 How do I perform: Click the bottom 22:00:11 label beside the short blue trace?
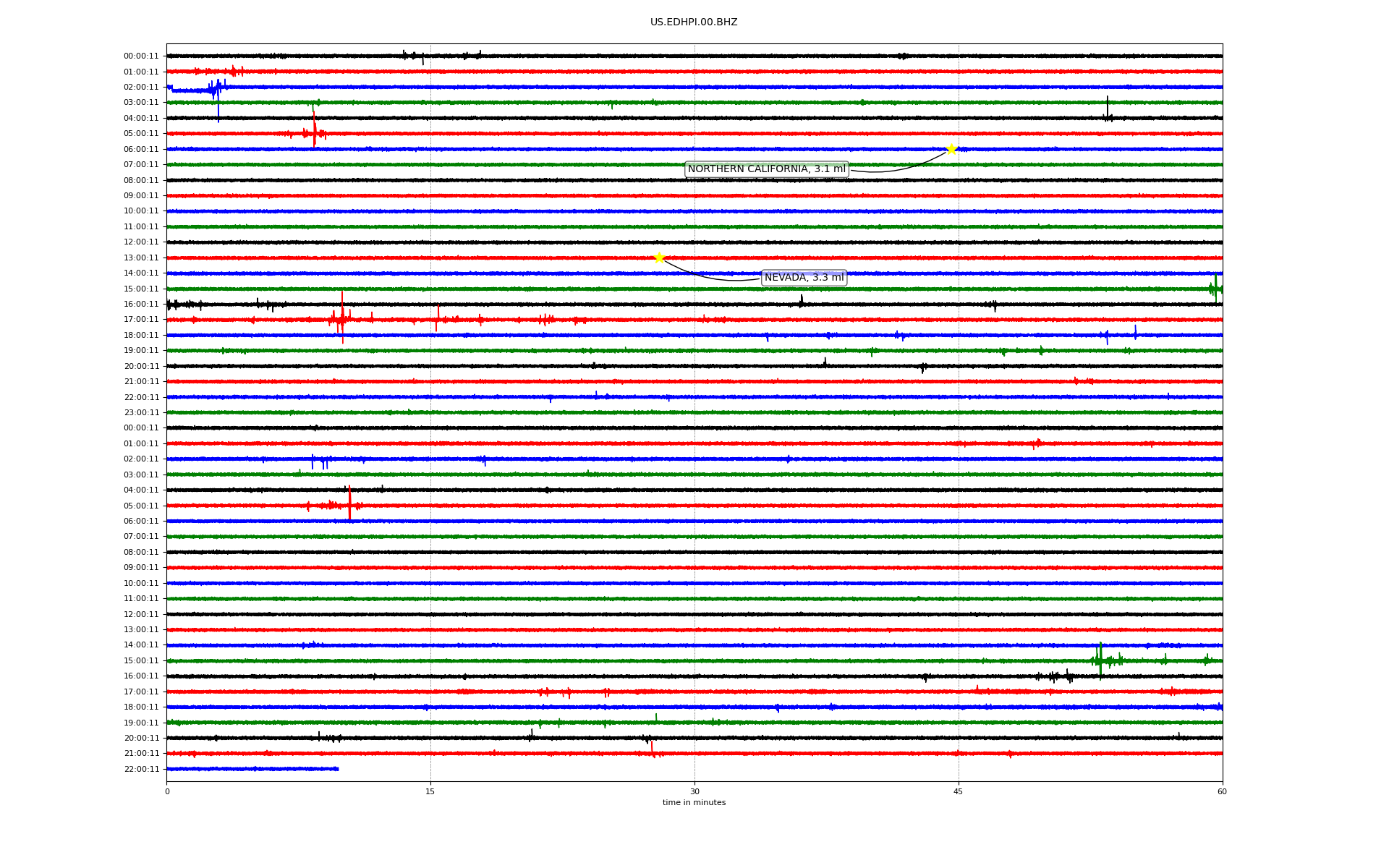pyautogui.click(x=141, y=770)
